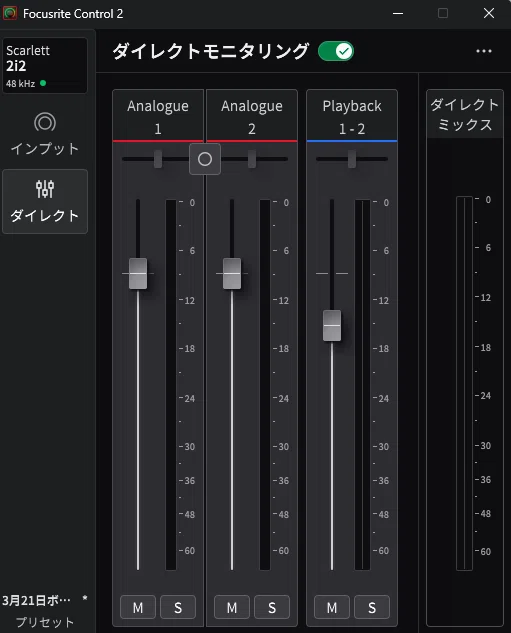The width and height of the screenshot is (511, 633).
Task: Click the Analogue 1 level meter
Action: click(171, 385)
